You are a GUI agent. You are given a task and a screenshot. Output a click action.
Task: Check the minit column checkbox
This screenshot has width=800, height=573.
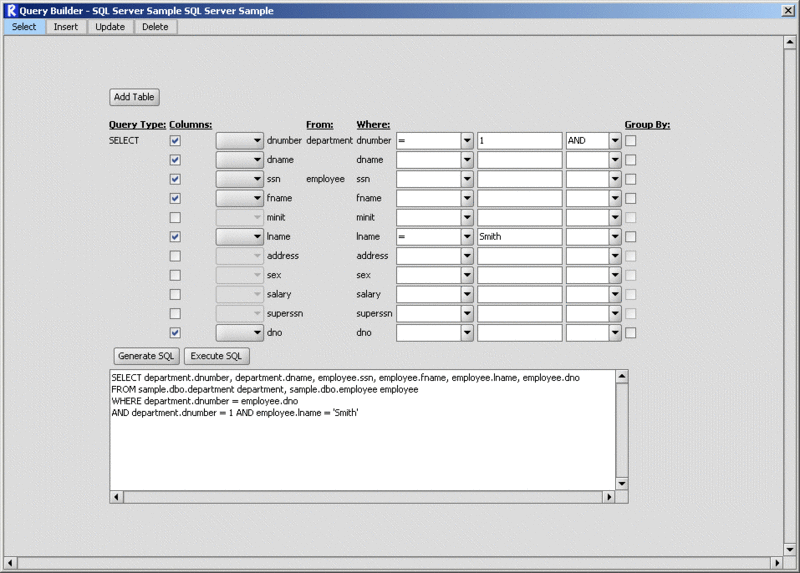pos(175,217)
